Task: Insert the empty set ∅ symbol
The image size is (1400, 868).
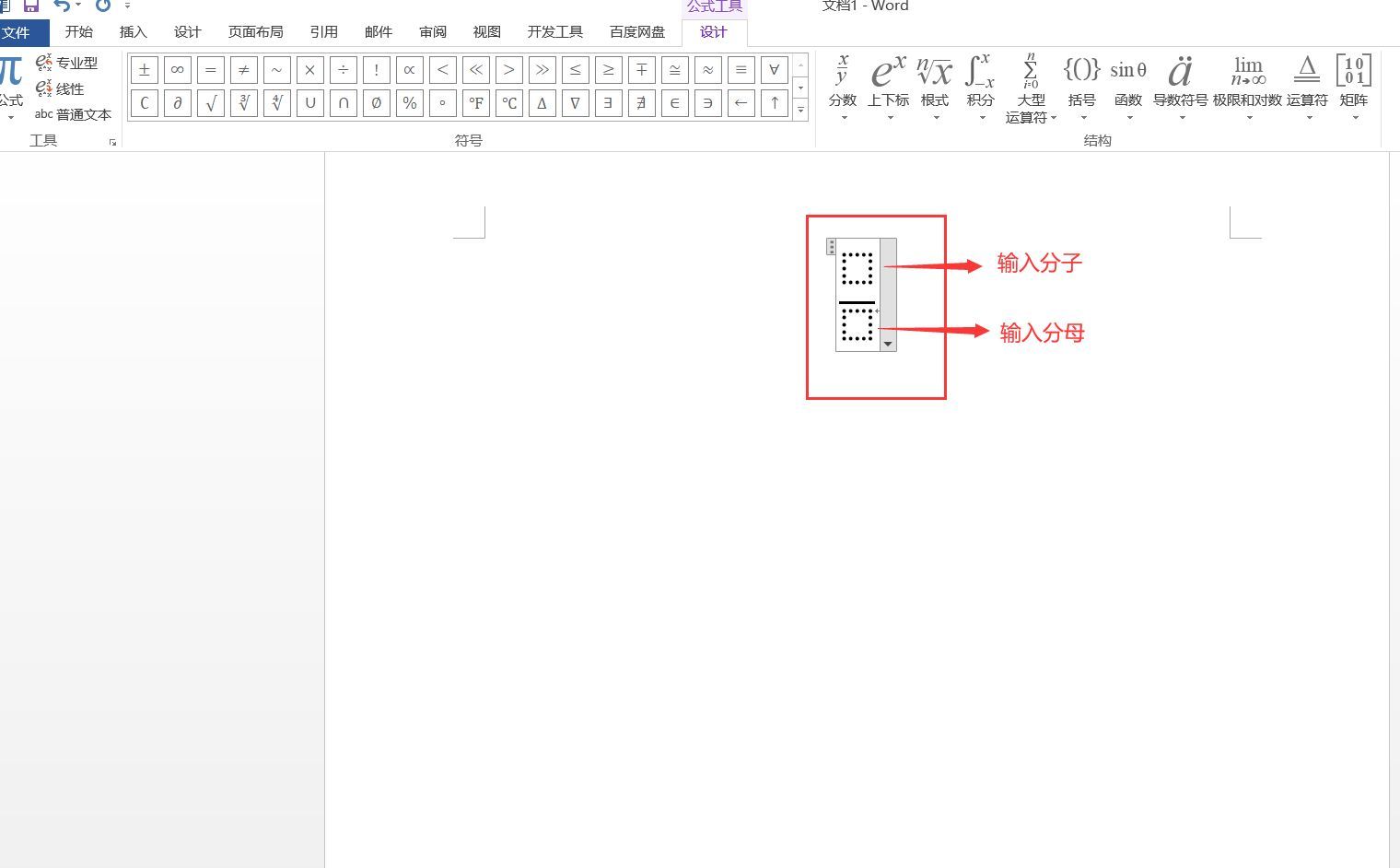Action: (x=377, y=103)
